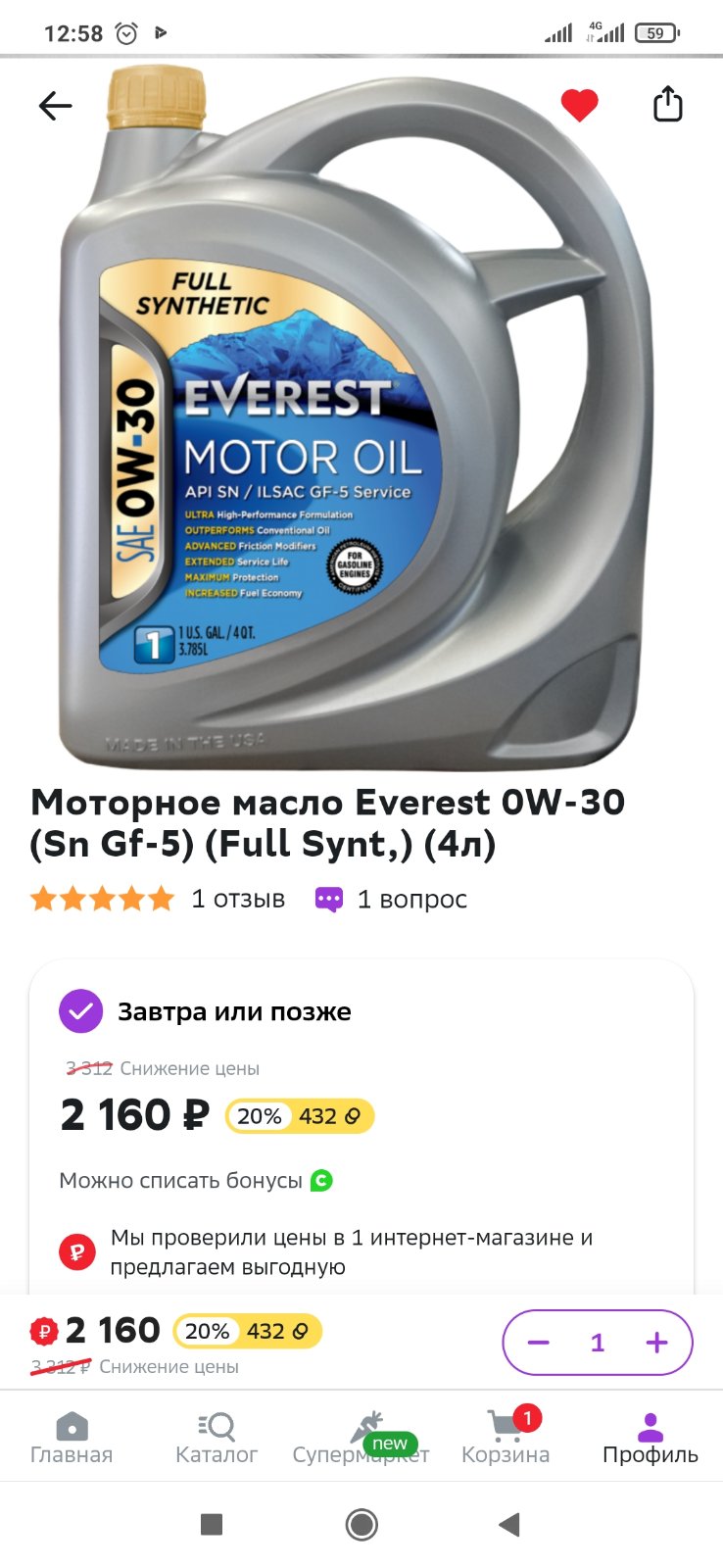723x1568 pixels.
Task: Open the Корзина cart tab
Action: point(506,1438)
